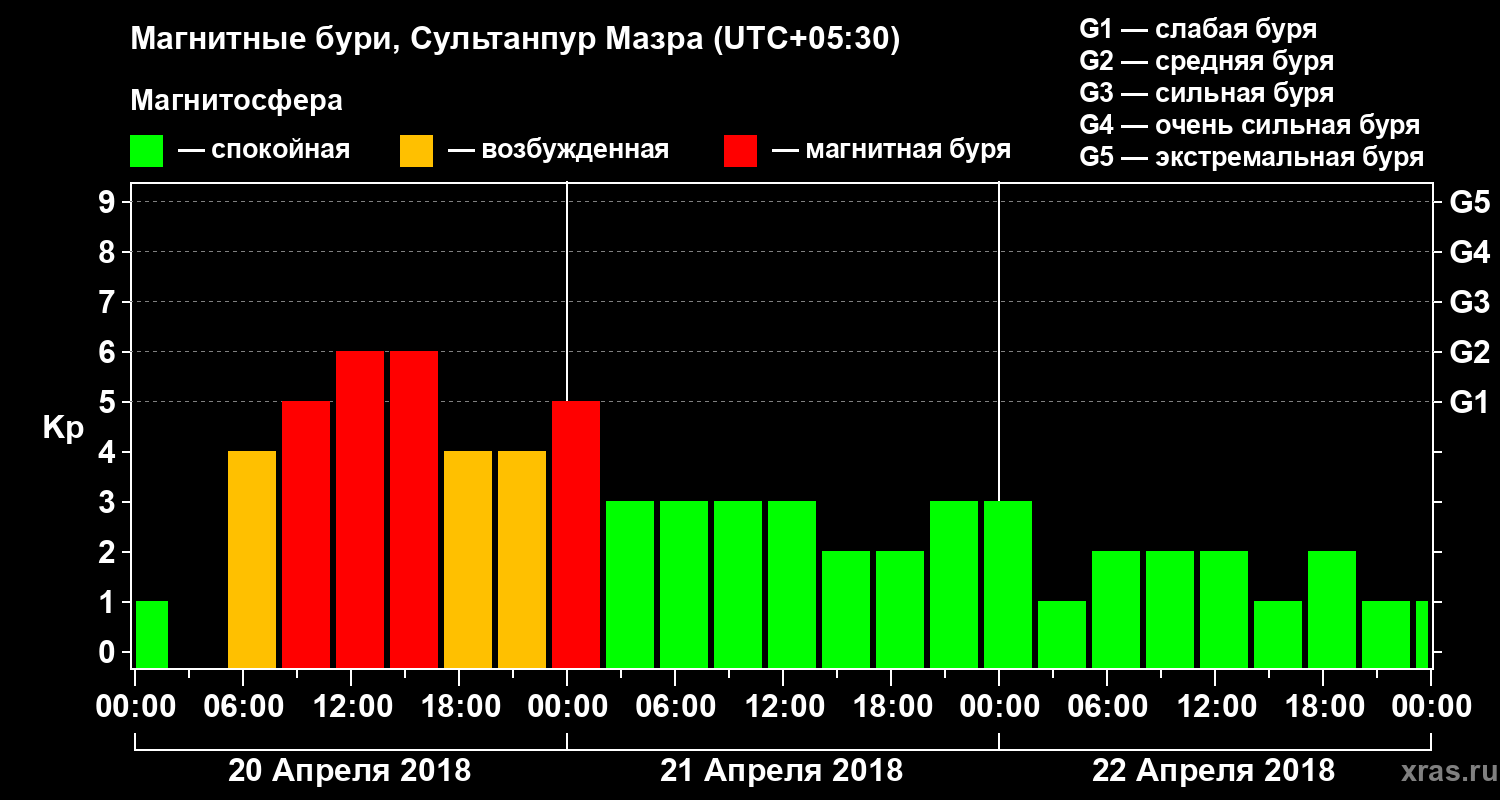
Task: Click the '20 Апреля 2018' date label
Action: [349, 770]
